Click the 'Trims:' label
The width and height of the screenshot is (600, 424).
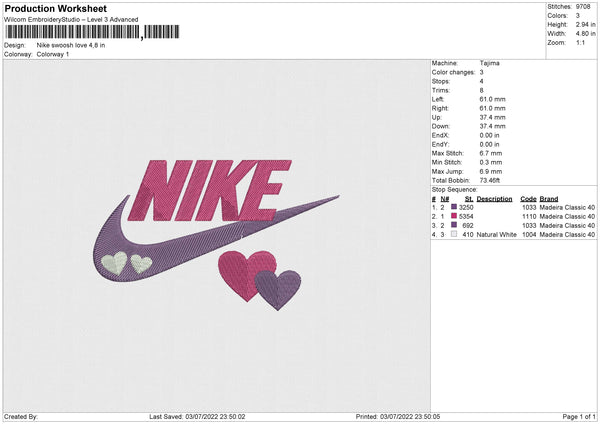(440, 90)
